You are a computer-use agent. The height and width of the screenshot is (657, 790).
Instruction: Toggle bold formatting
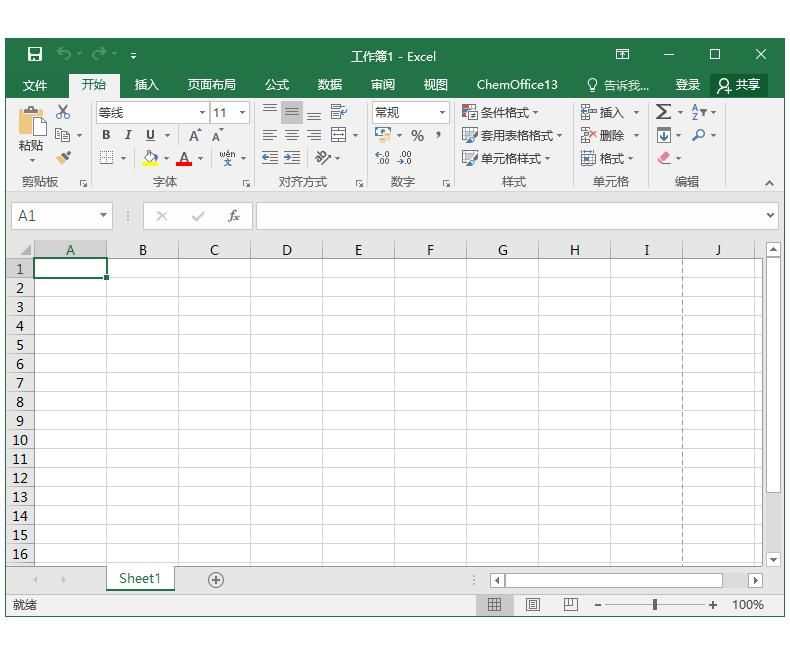[106, 135]
